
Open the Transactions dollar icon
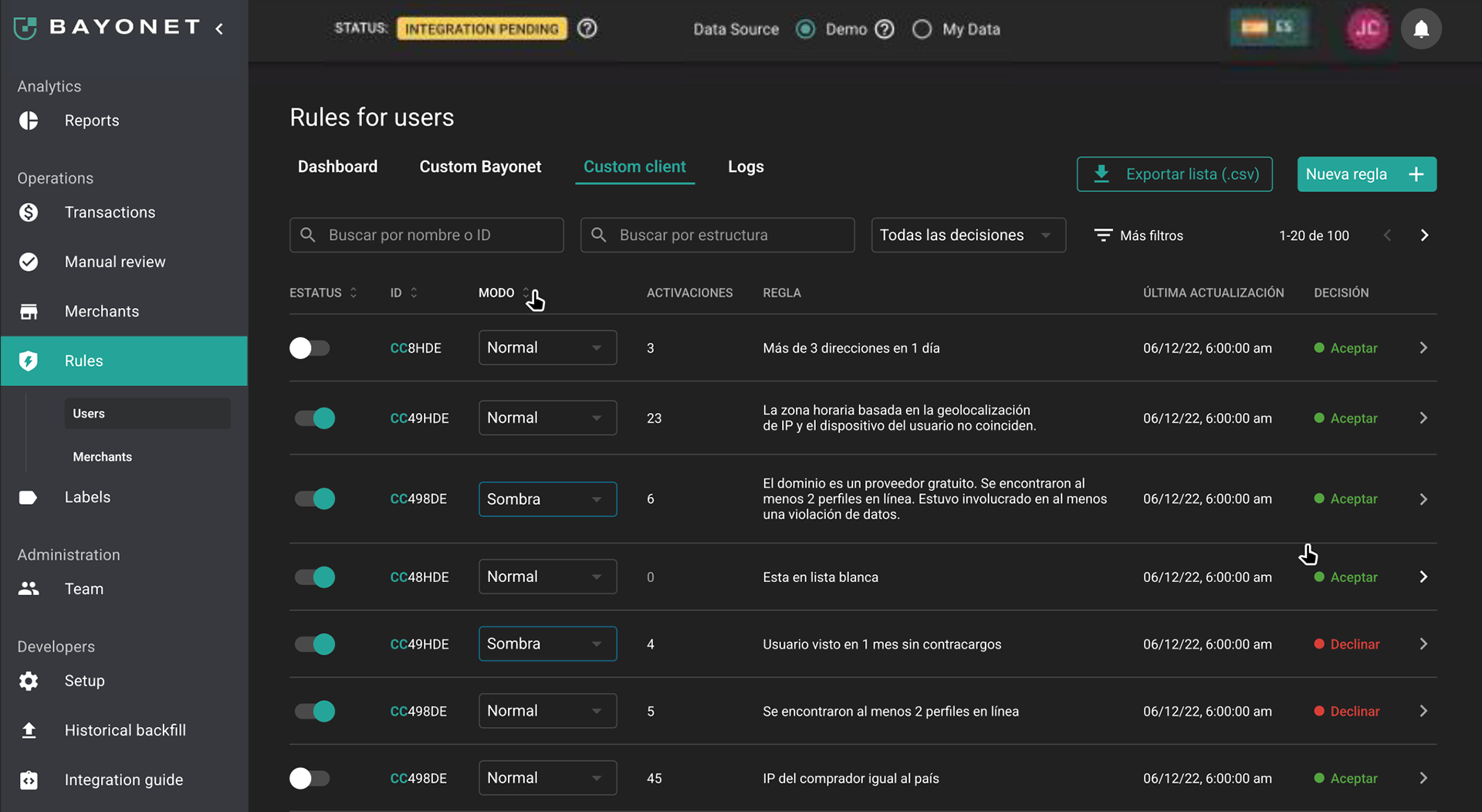[29, 212]
